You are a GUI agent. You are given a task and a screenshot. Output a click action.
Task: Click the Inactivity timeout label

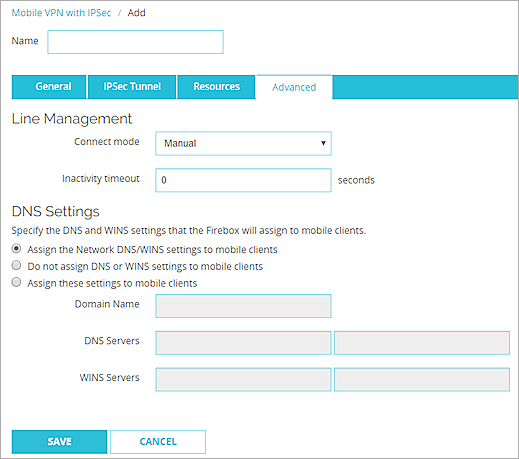(101, 179)
